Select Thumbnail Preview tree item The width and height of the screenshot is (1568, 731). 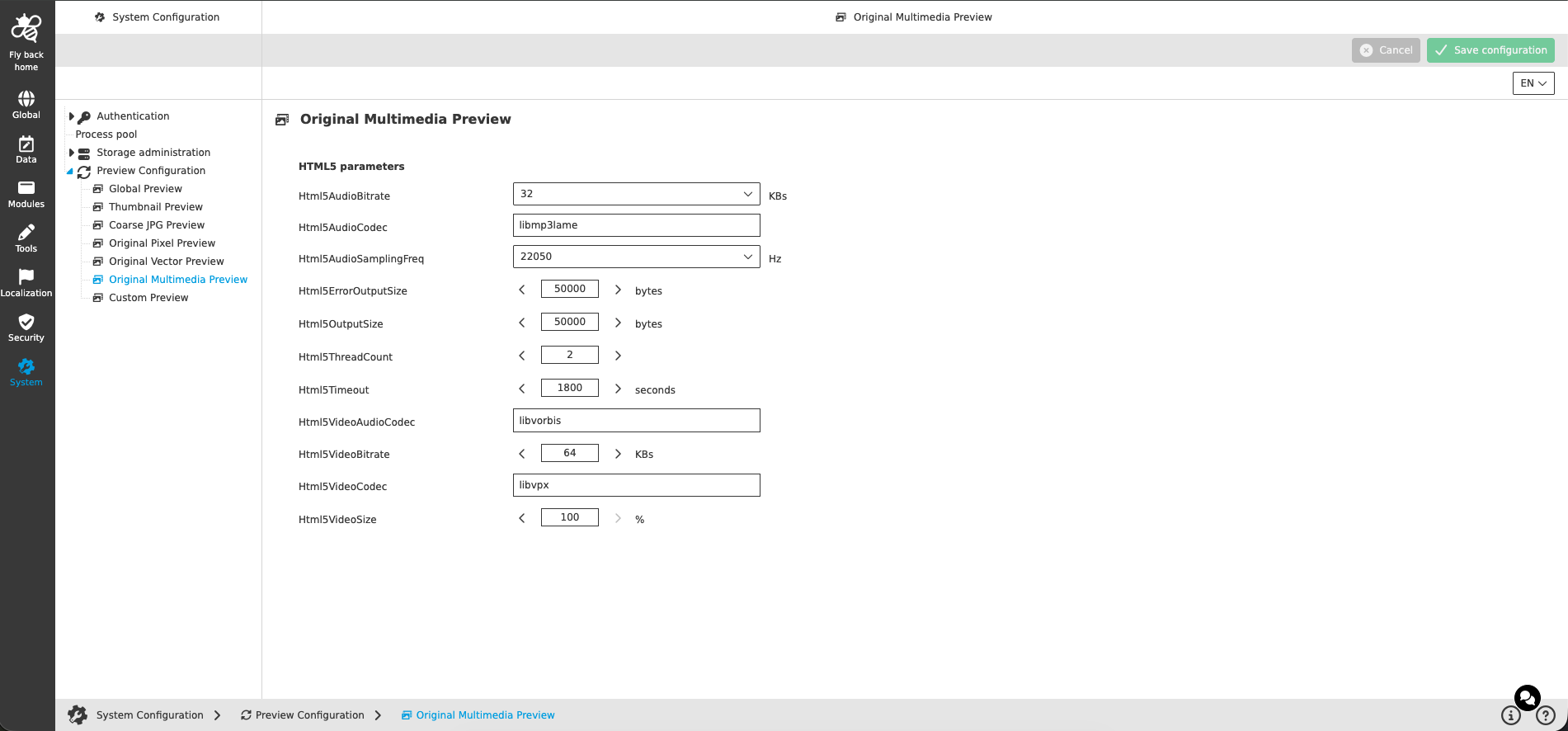156,207
